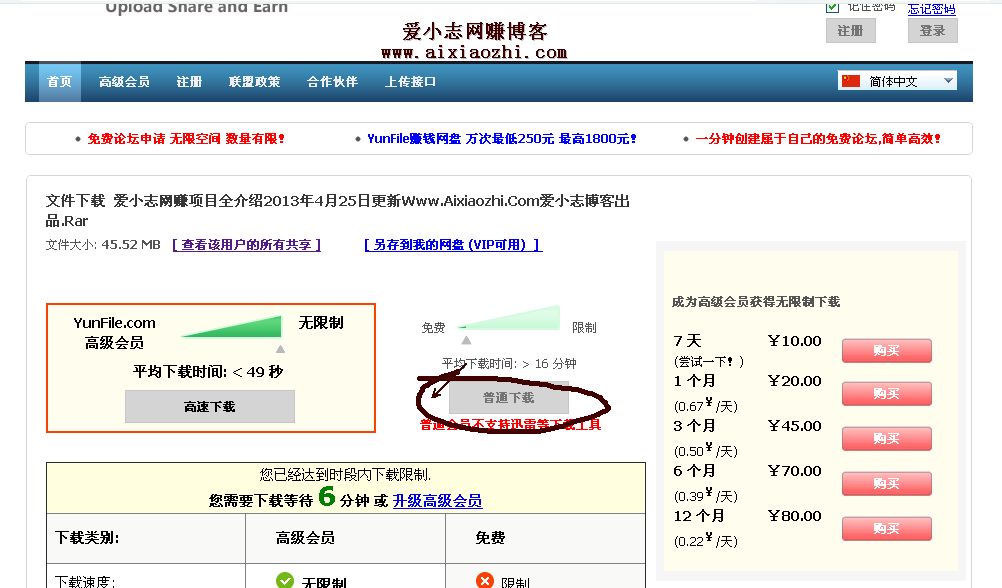
Task: Click the 登录 button
Action: [932, 31]
